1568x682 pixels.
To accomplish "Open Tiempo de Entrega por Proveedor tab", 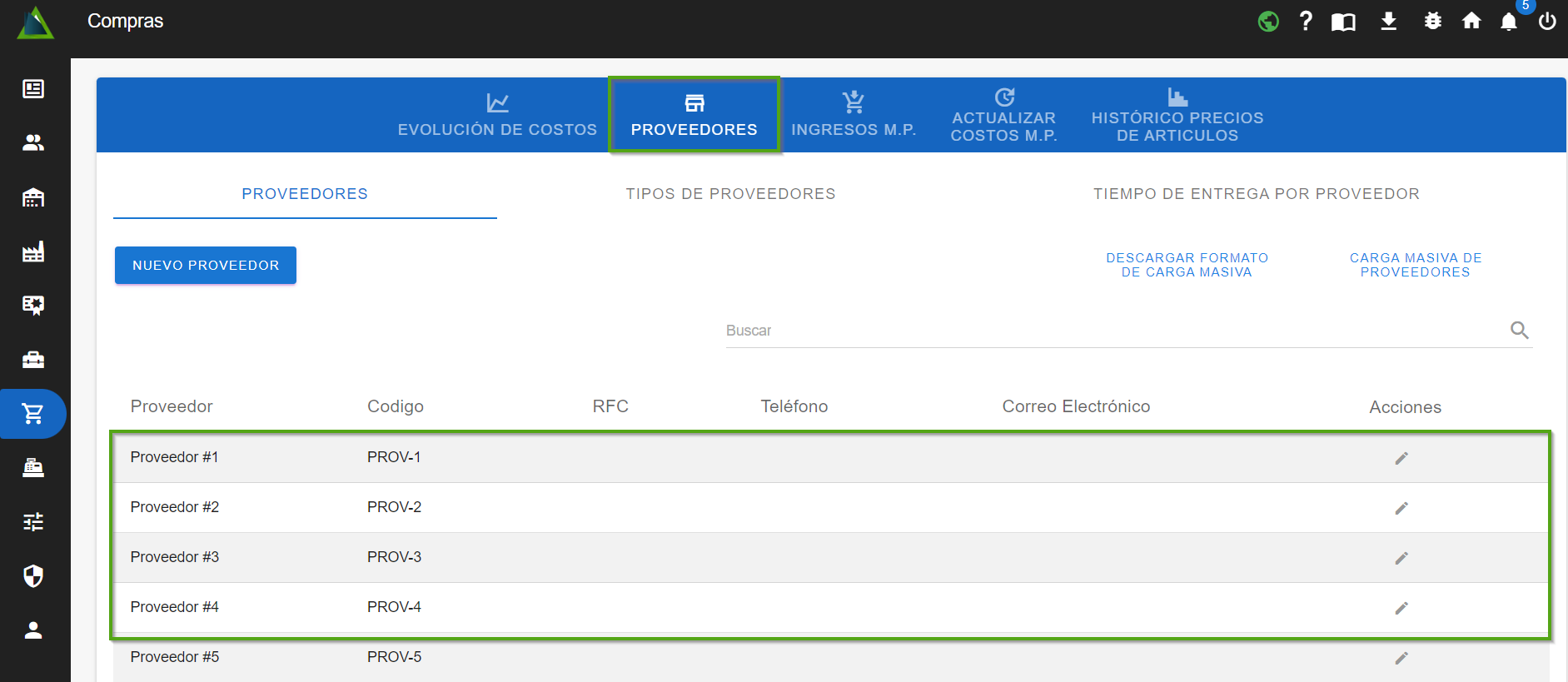I will click(1256, 194).
